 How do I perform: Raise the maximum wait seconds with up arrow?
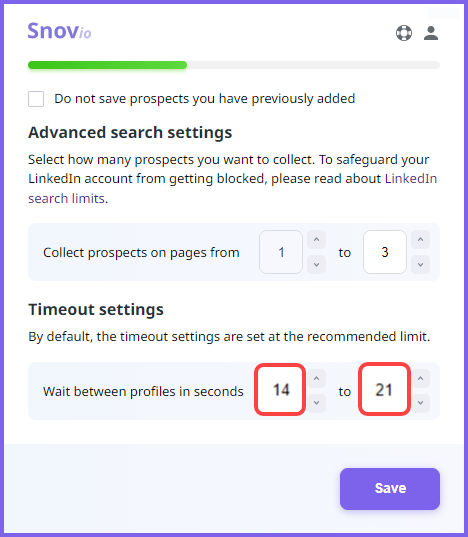[420, 378]
